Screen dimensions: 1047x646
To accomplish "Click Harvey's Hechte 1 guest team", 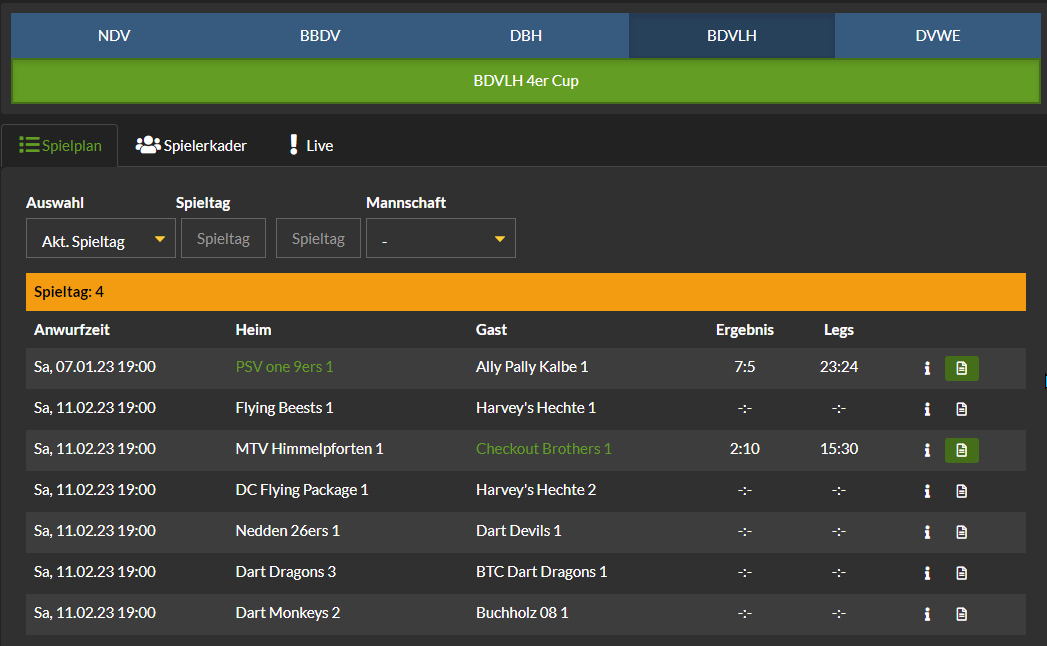I will 536,408.
